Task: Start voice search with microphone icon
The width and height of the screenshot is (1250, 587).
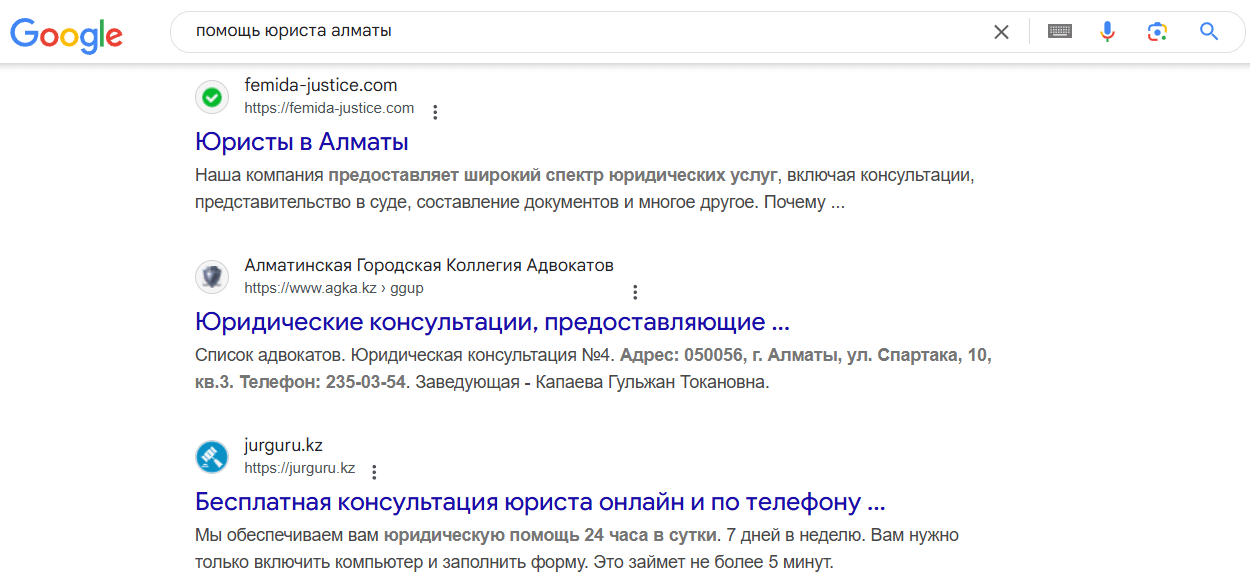Action: [1107, 32]
